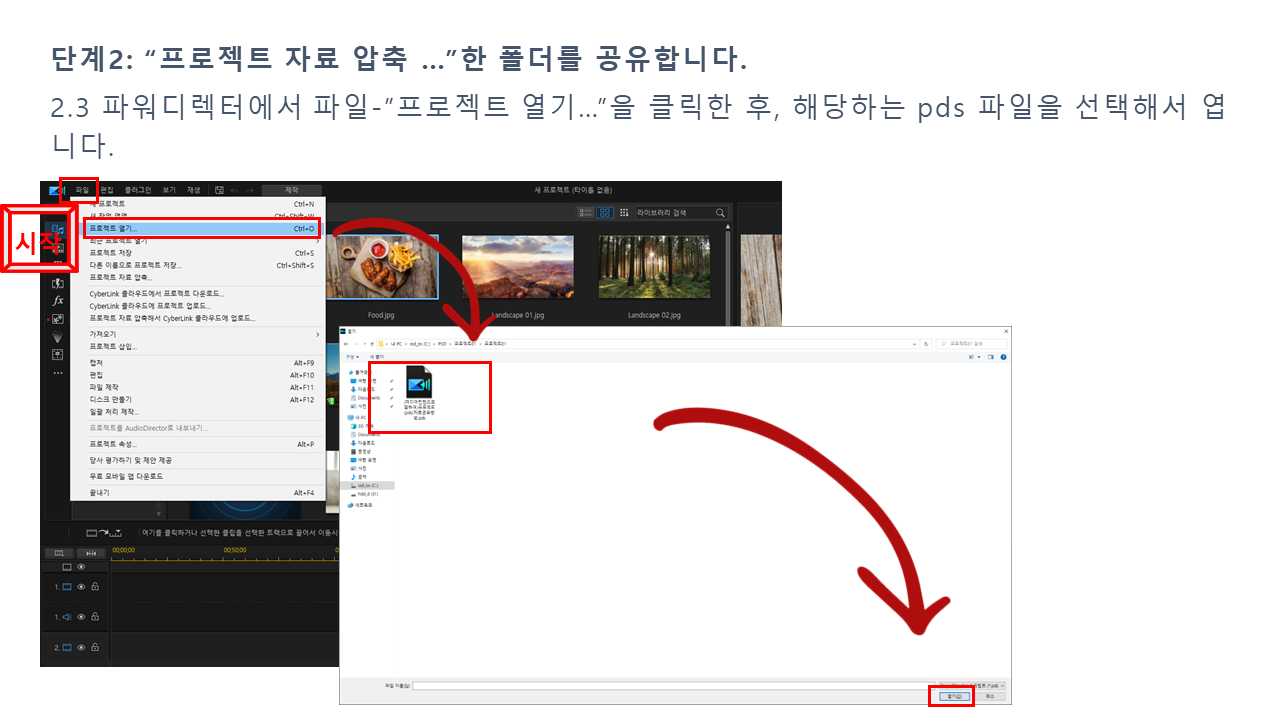Open the 파일 menu in PowerDirector
This screenshot has height=720, width=1280.
point(82,189)
